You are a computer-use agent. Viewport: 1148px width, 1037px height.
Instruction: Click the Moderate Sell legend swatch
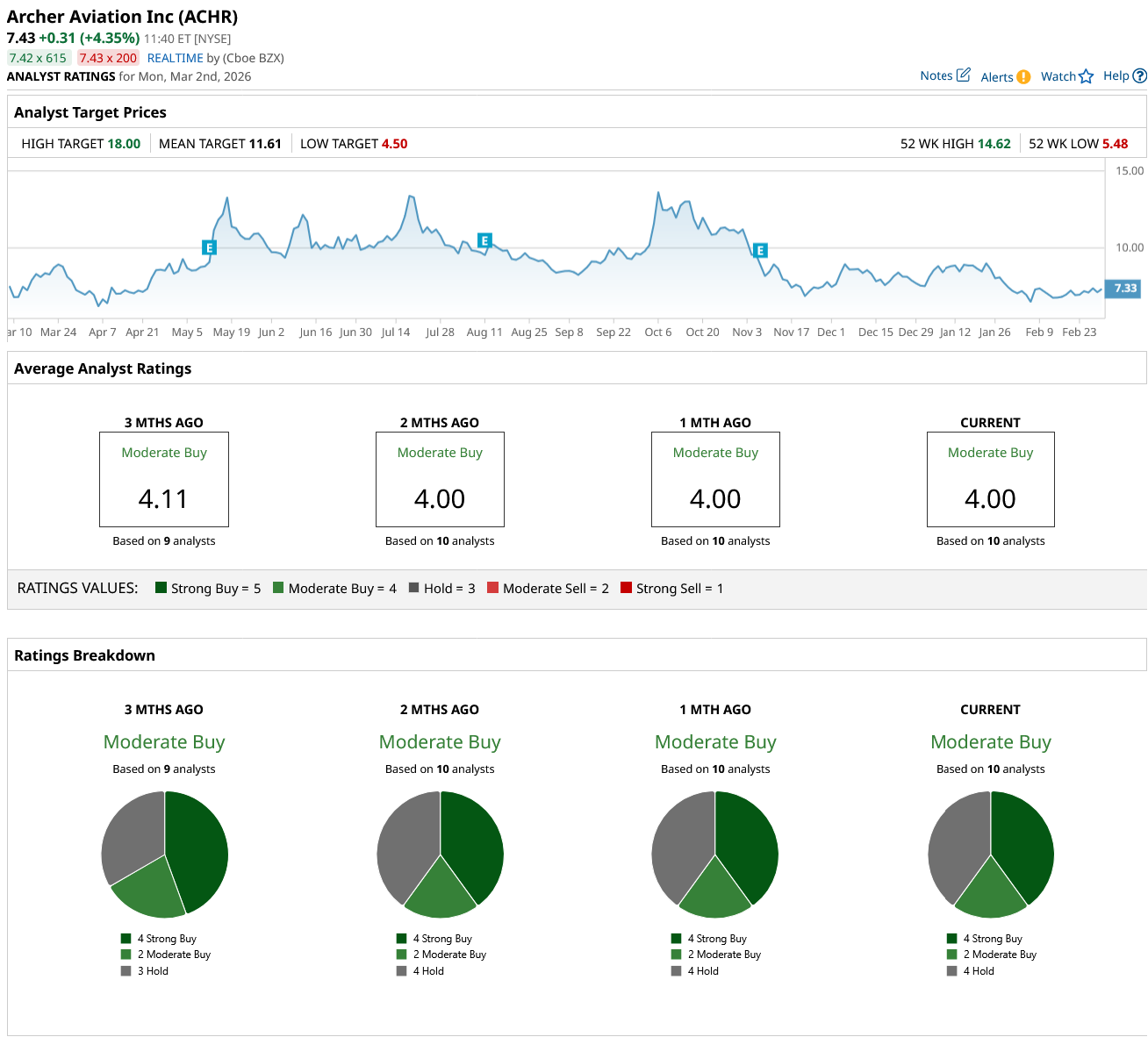(x=492, y=588)
